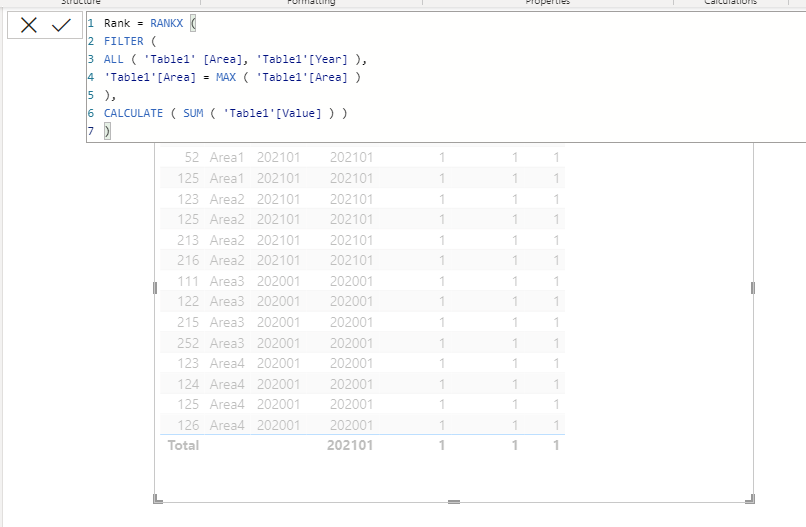Click the Total row label
This screenshot has width=806, height=527.
tap(183, 445)
